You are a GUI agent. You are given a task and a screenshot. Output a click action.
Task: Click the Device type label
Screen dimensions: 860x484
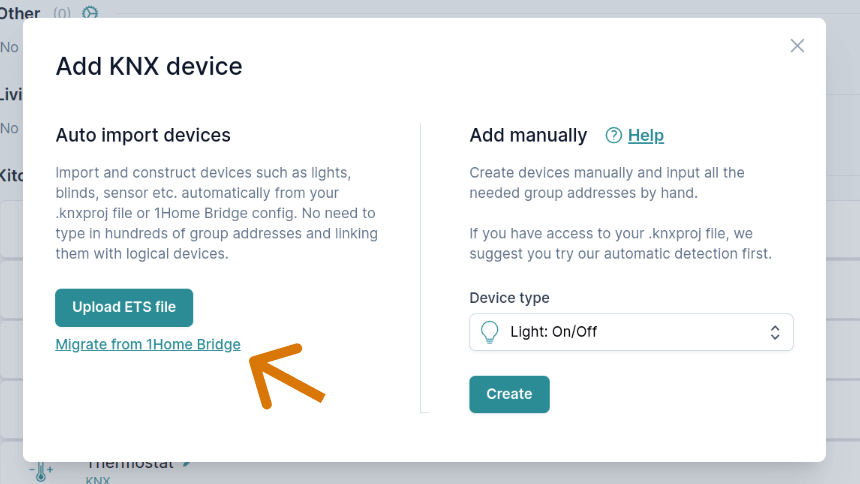pyautogui.click(x=509, y=298)
